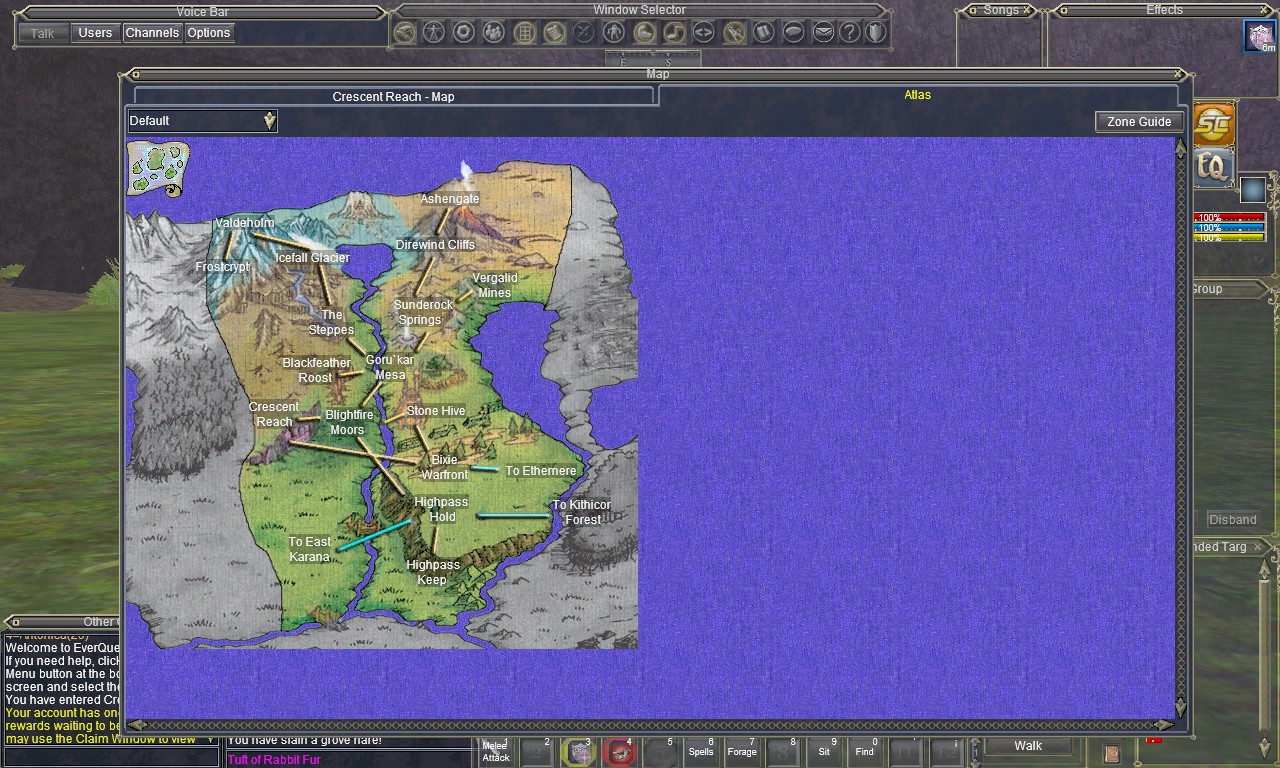The height and width of the screenshot is (768, 1280).
Task: Click the oval disc icon in Window Selector
Action: click(794, 32)
